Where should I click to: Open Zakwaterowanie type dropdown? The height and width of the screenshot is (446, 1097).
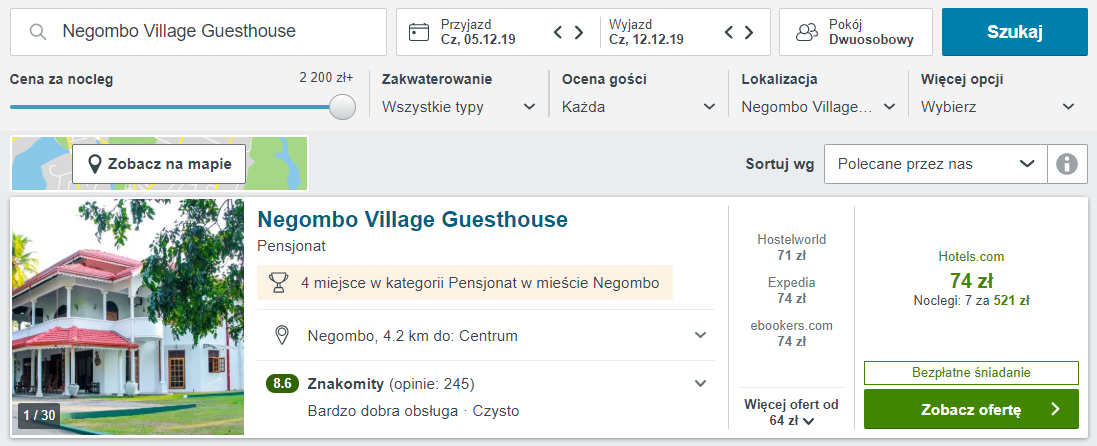[x=460, y=107]
